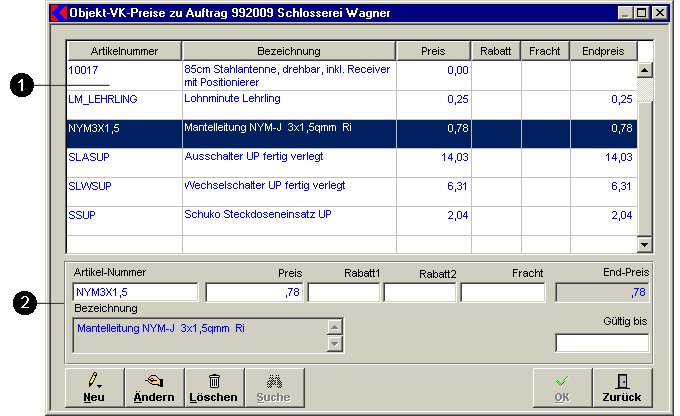
Task: Select the Endpreis column header
Action: (x=602, y=50)
